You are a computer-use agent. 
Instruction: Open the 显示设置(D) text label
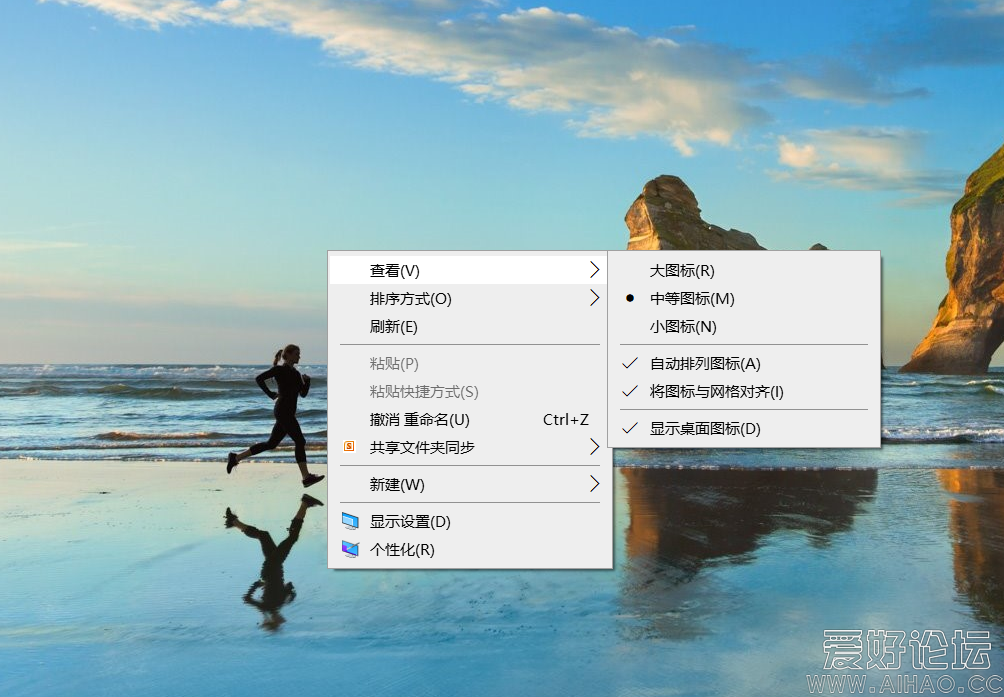(410, 521)
